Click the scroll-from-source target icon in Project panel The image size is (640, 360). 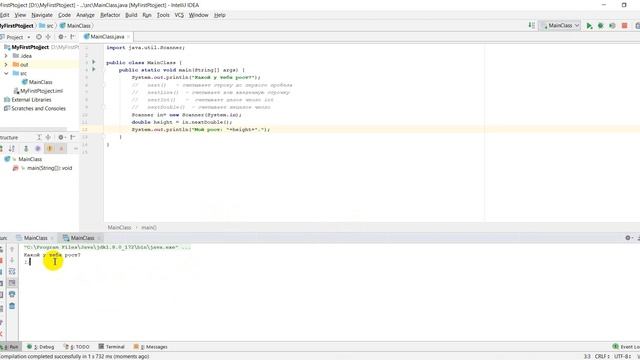[39, 37]
